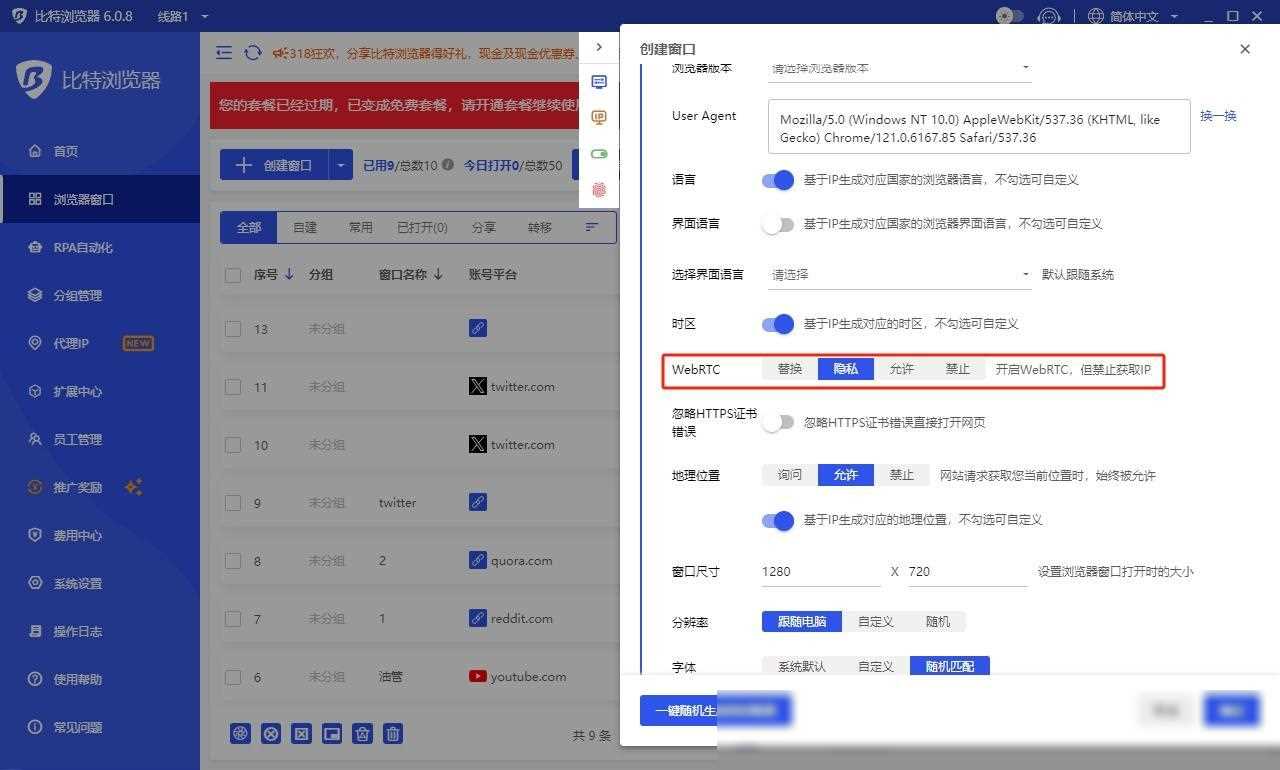Click the 创建窗口 button

tap(275, 165)
